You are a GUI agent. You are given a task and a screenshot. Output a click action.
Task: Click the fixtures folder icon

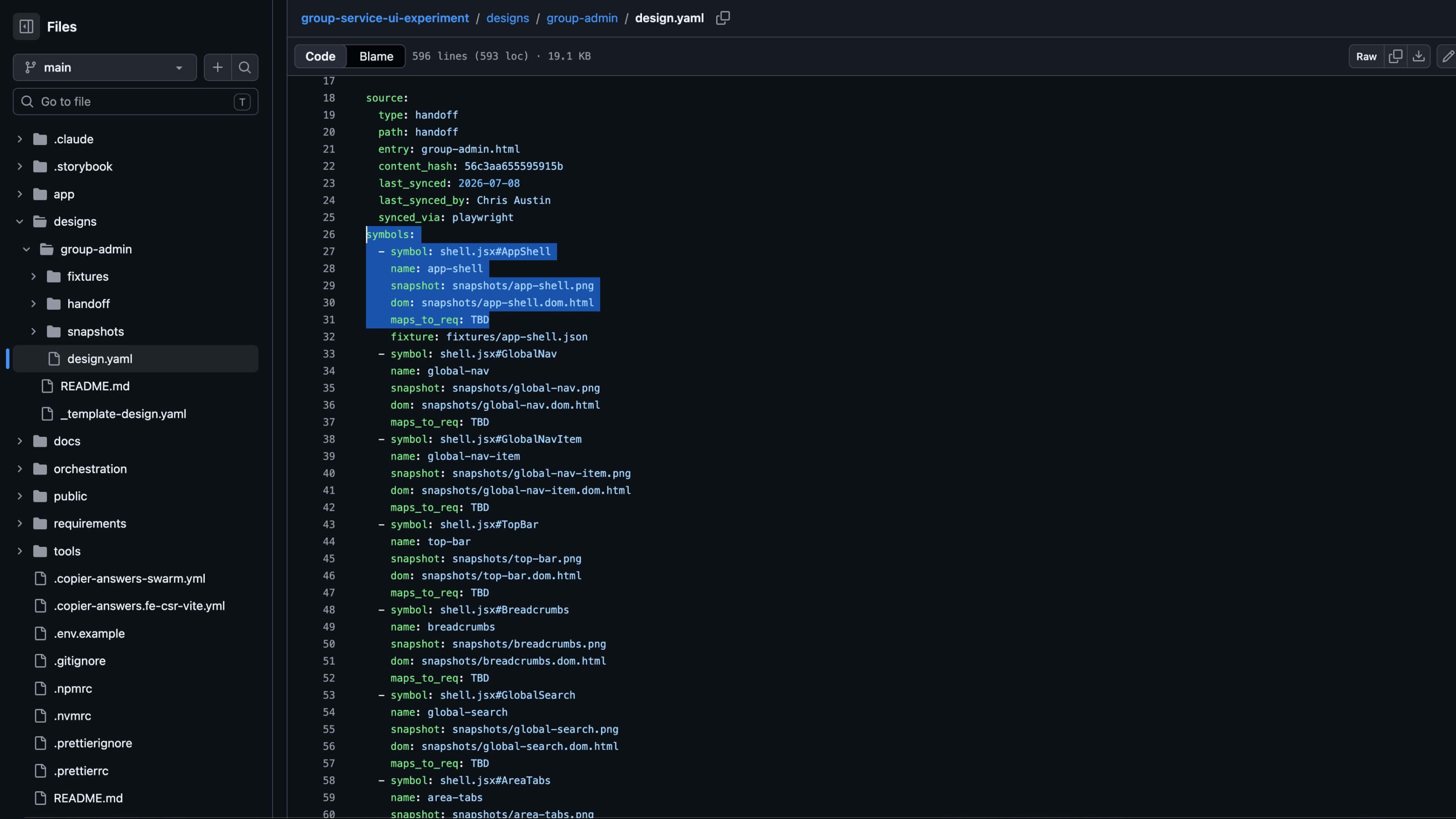[x=54, y=276]
